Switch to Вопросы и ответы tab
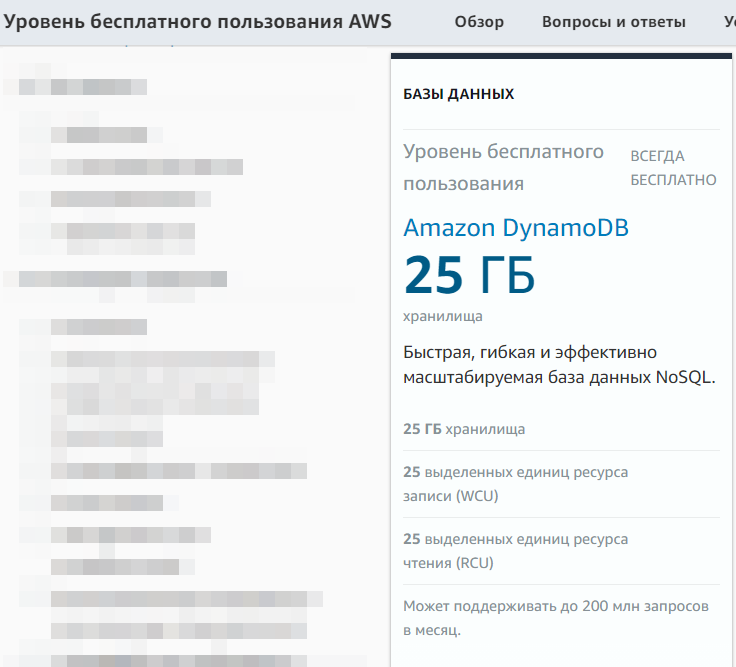The image size is (736, 667). [x=613, y=22]
